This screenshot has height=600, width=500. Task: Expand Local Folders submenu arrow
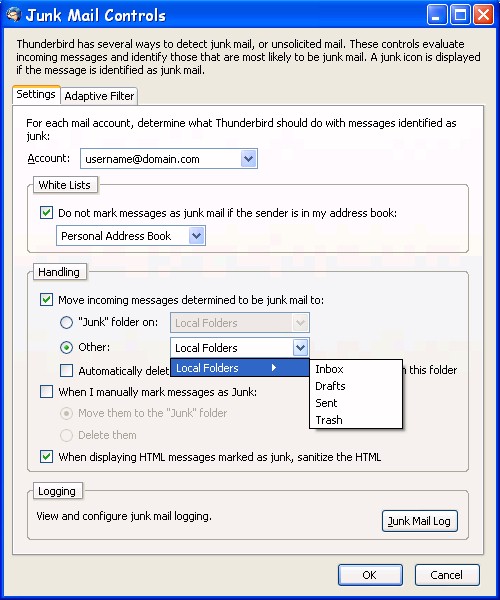(274, 368)
